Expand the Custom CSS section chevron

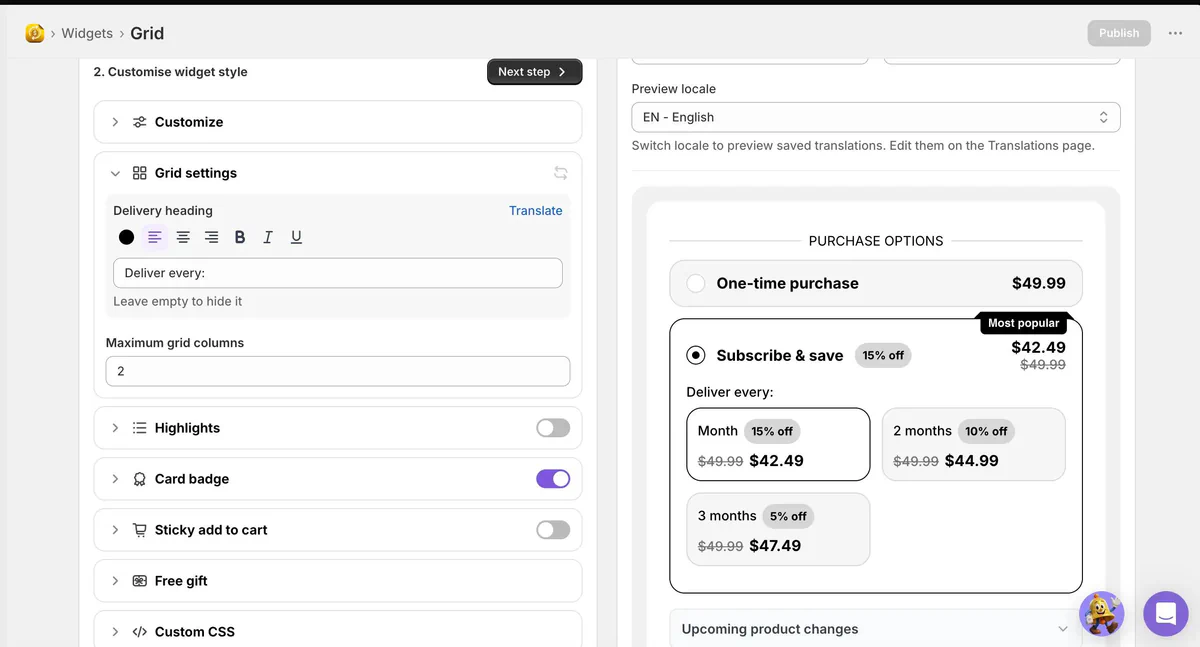[115, 632]
